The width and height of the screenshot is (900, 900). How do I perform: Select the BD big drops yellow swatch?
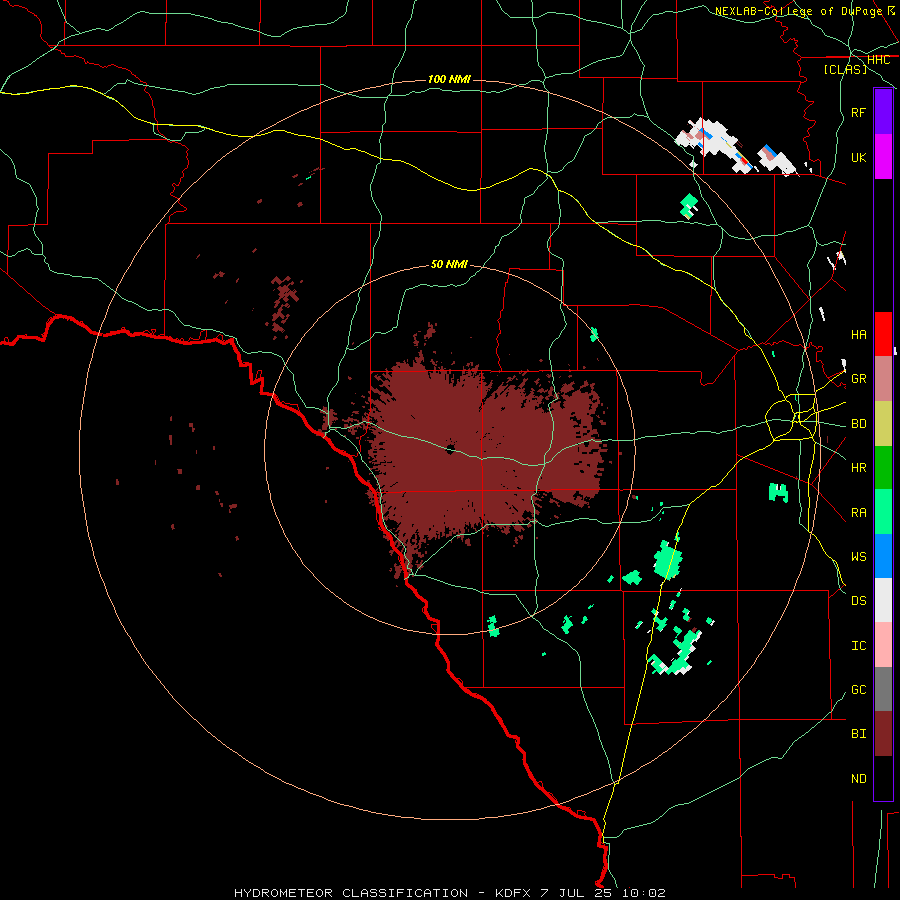(883, 424)
